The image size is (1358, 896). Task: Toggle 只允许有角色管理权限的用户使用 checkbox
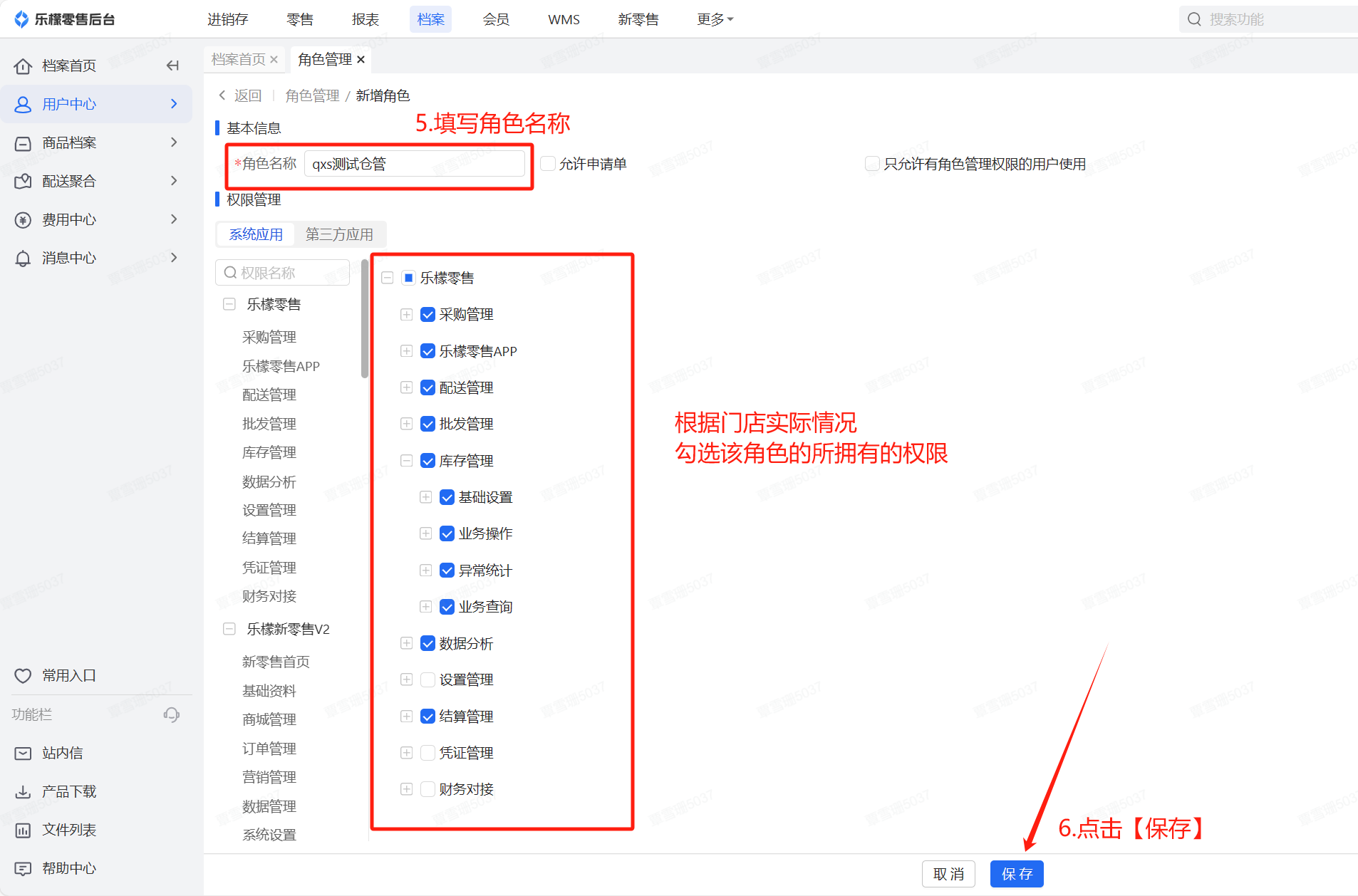(x=872, y=164)
